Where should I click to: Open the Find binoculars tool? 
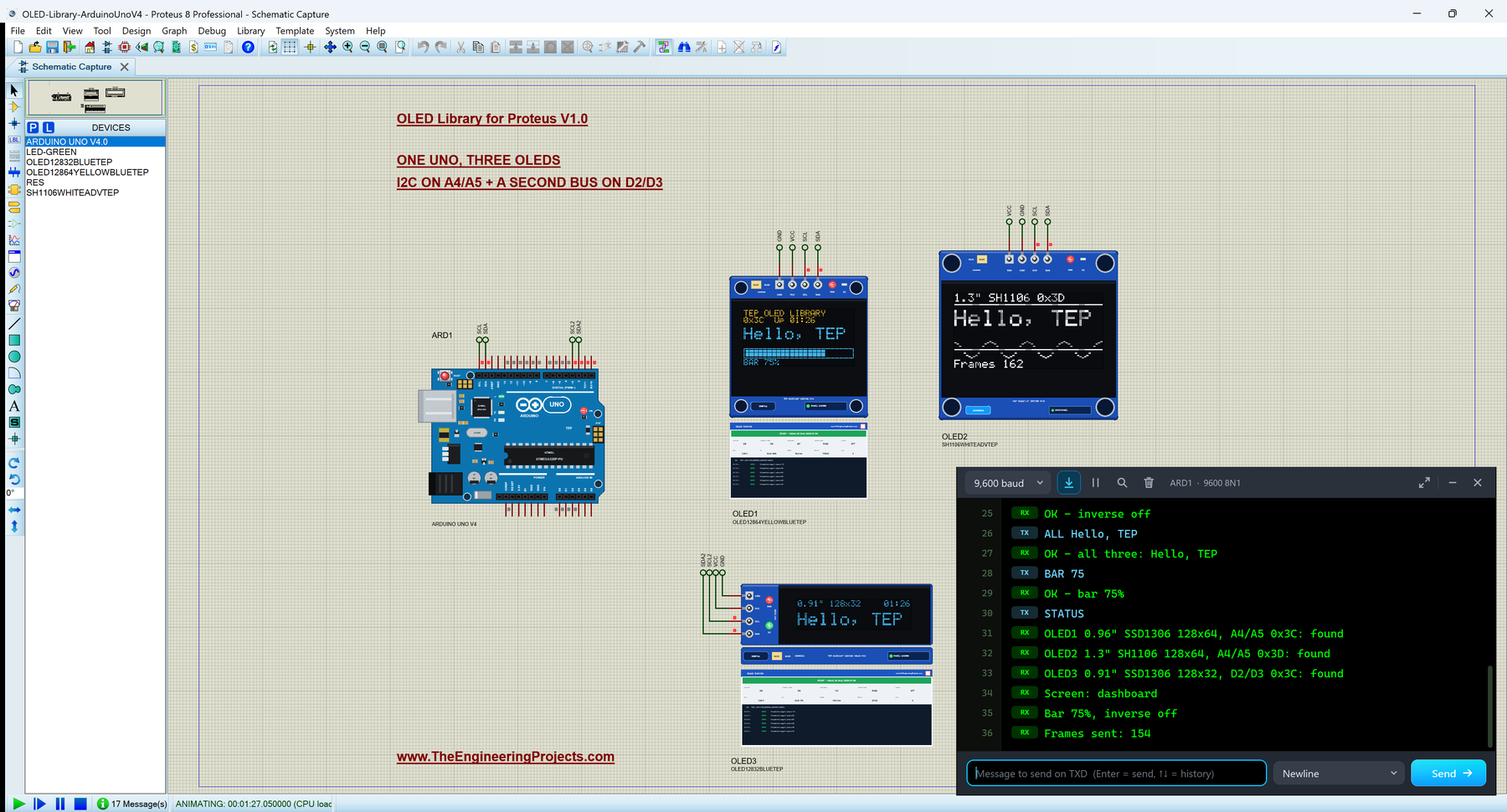coord(684,48)
